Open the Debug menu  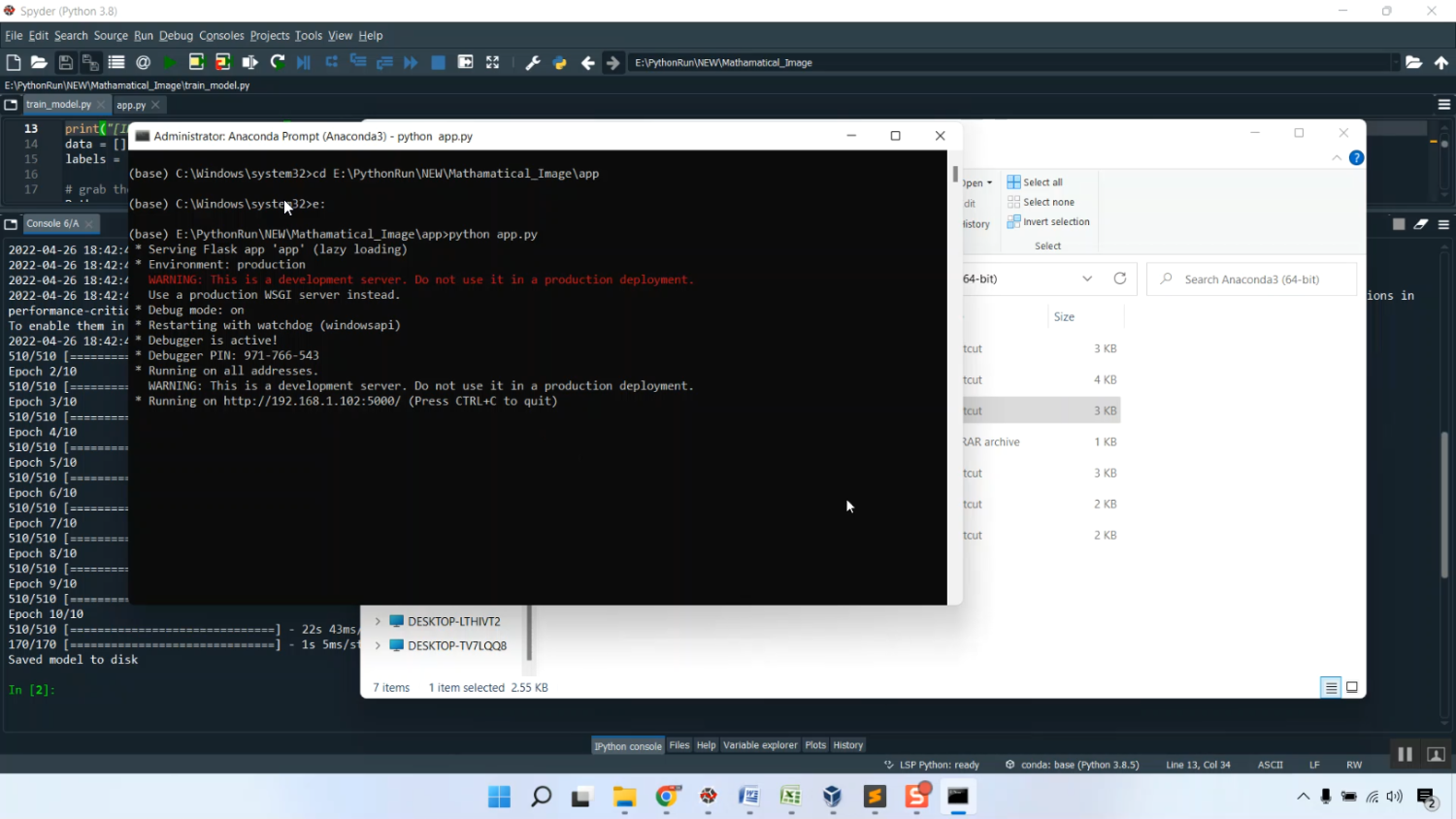click(x=176, y=35)
